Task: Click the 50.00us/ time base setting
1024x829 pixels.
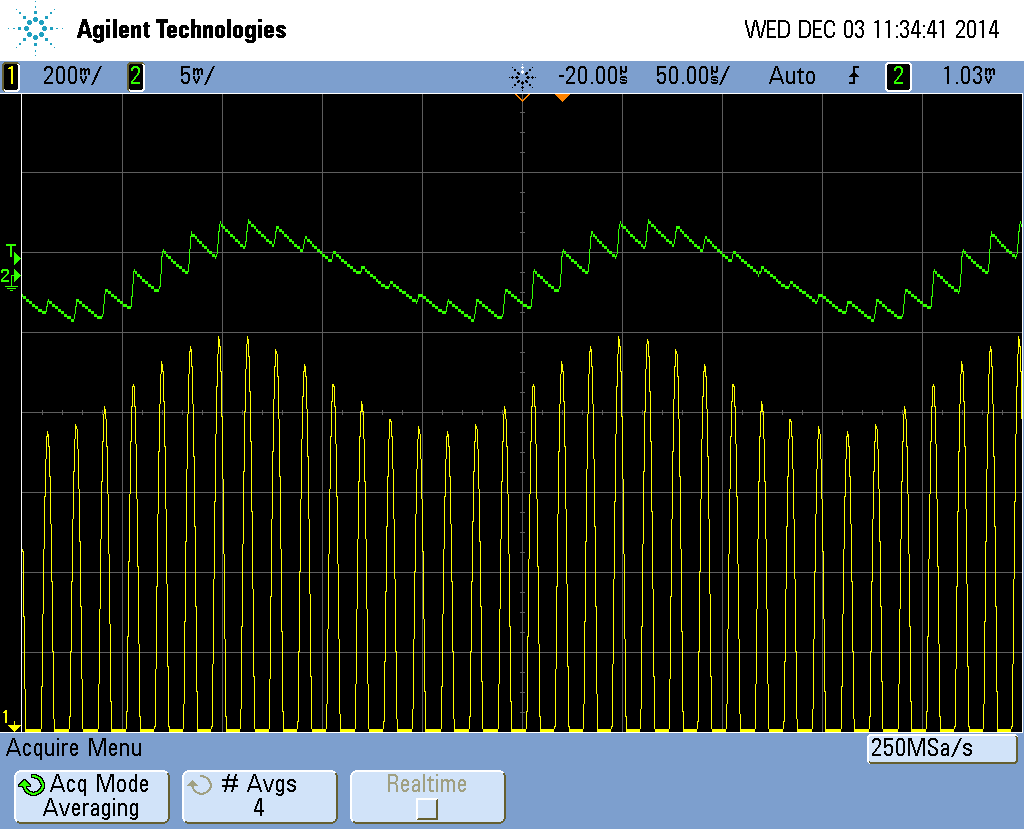Action: pos(692,76)
